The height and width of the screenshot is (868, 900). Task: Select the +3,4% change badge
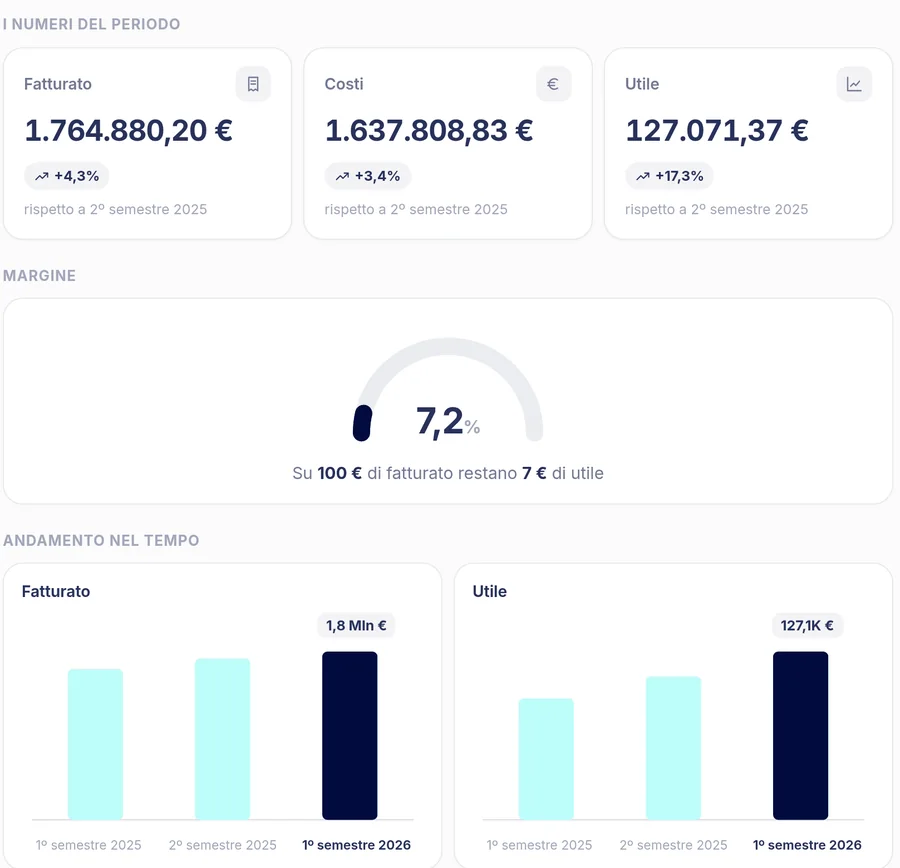coord(367,176)
